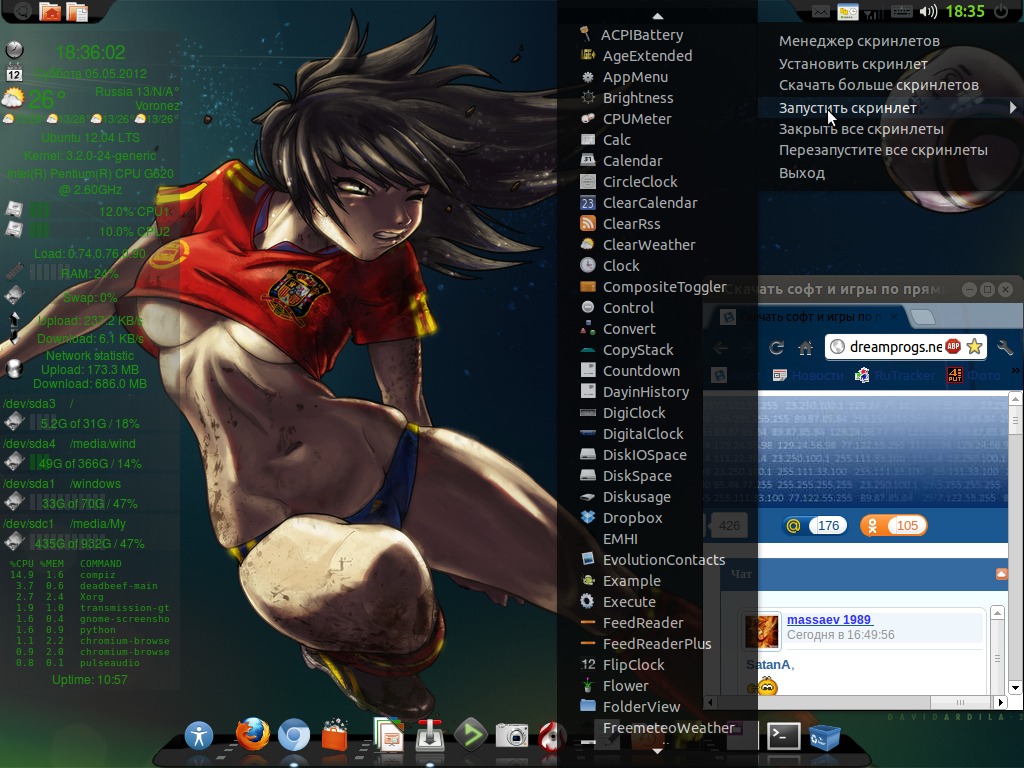
Task: Launch Chromium from the dock
Action: (x=294, y=735)
